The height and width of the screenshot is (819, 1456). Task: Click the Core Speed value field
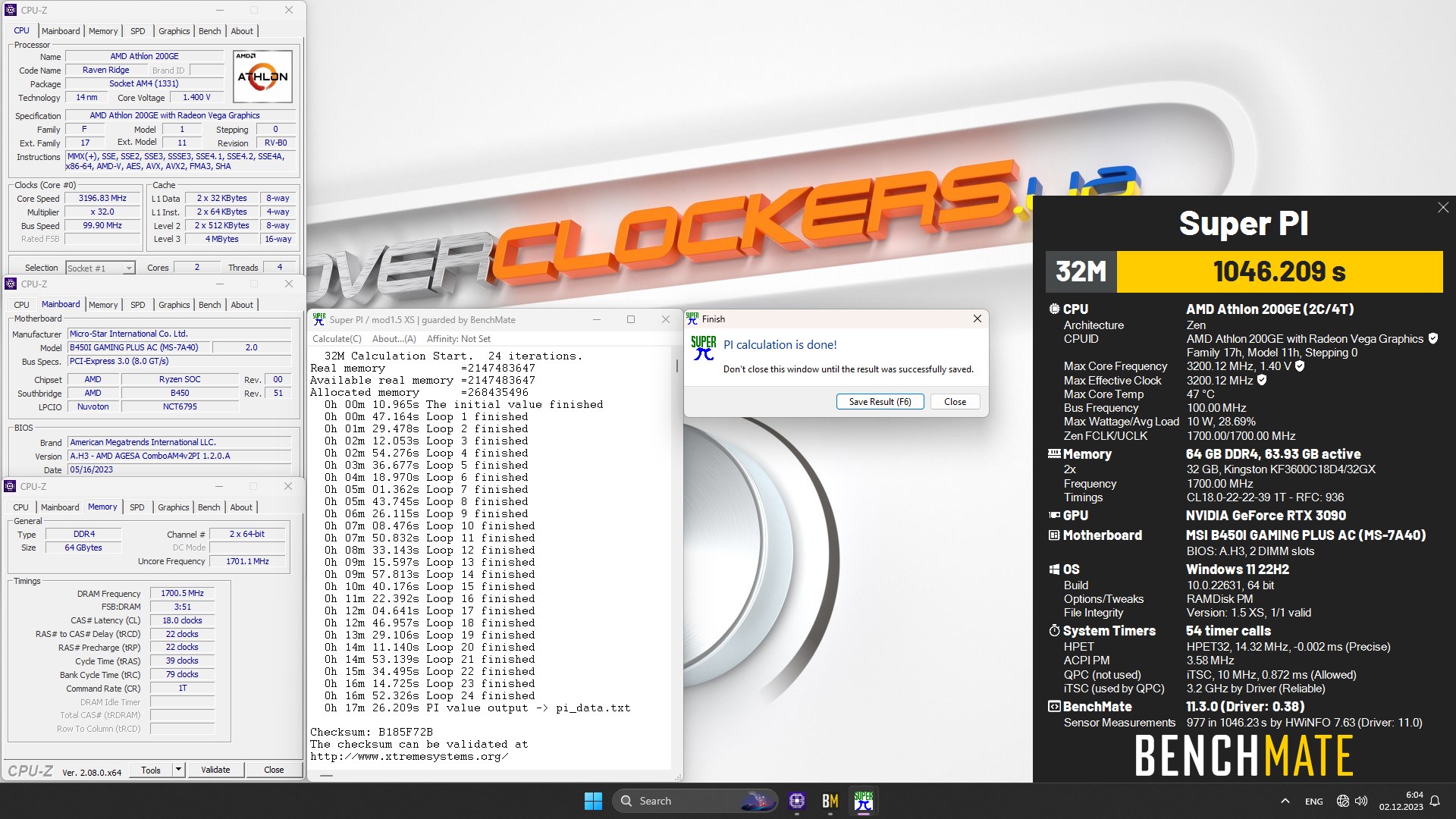(102, 198)
